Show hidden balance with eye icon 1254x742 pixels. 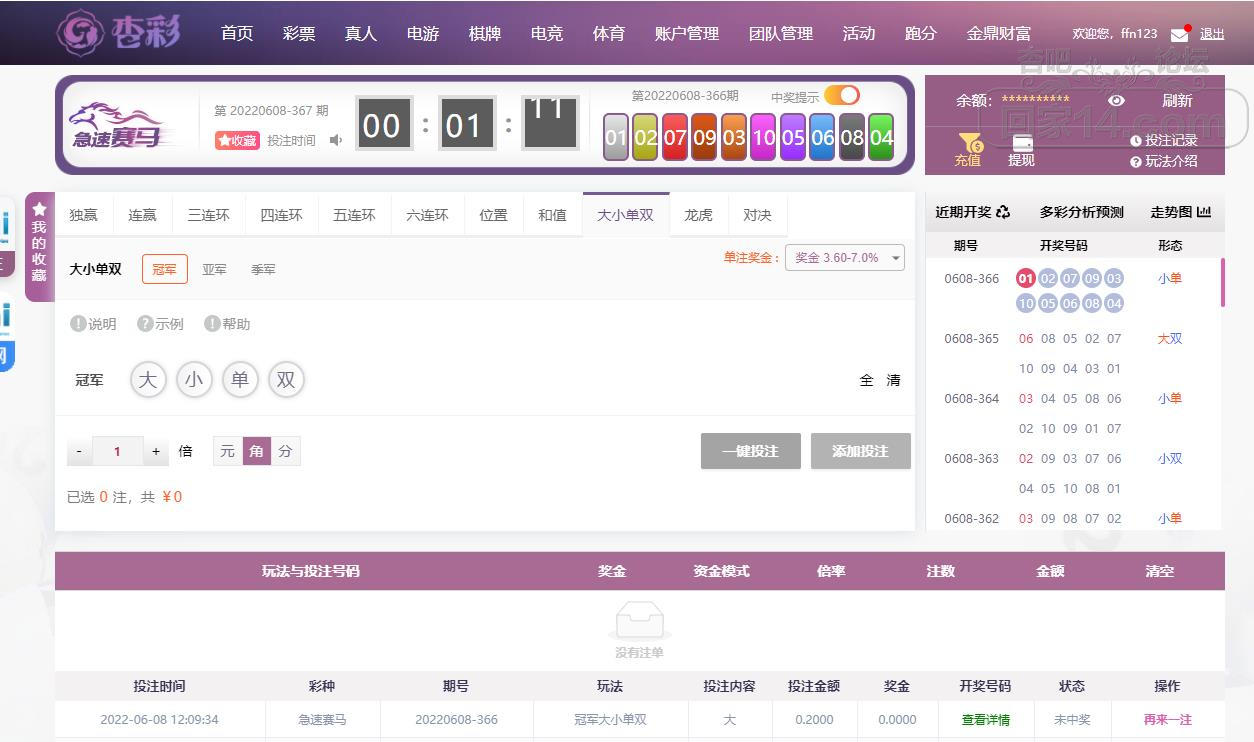pyautogui.click(x=1116, y=100)
